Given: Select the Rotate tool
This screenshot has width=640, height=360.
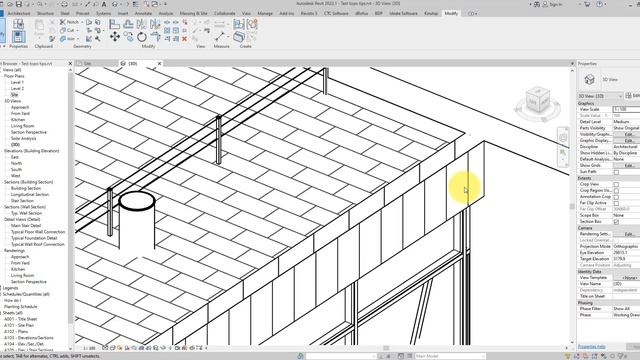Looking at the screenshot, I should pyautogui.click(x=142, y=37).
